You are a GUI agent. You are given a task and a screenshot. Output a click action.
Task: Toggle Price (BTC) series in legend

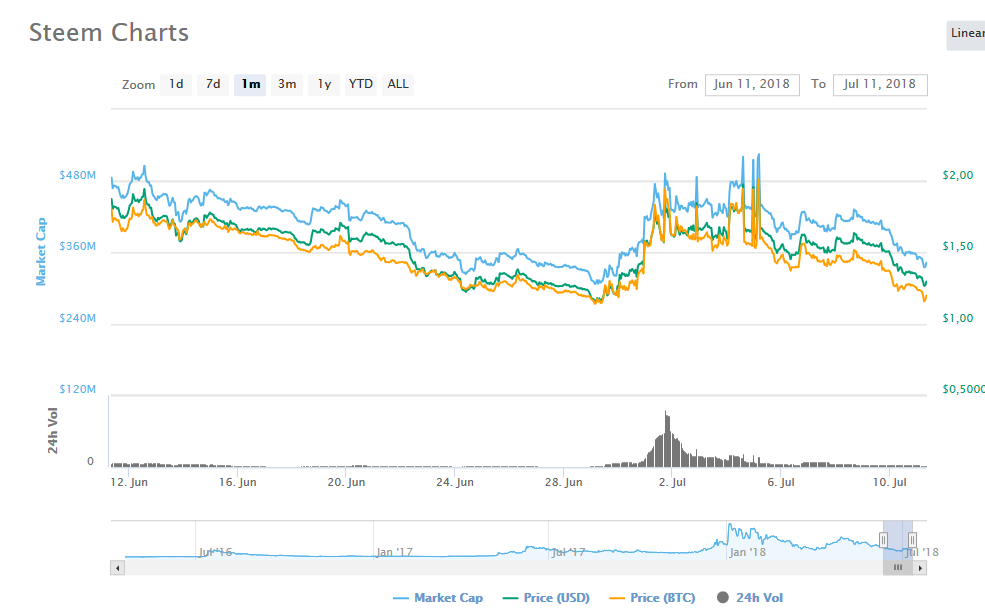[652, 598]
